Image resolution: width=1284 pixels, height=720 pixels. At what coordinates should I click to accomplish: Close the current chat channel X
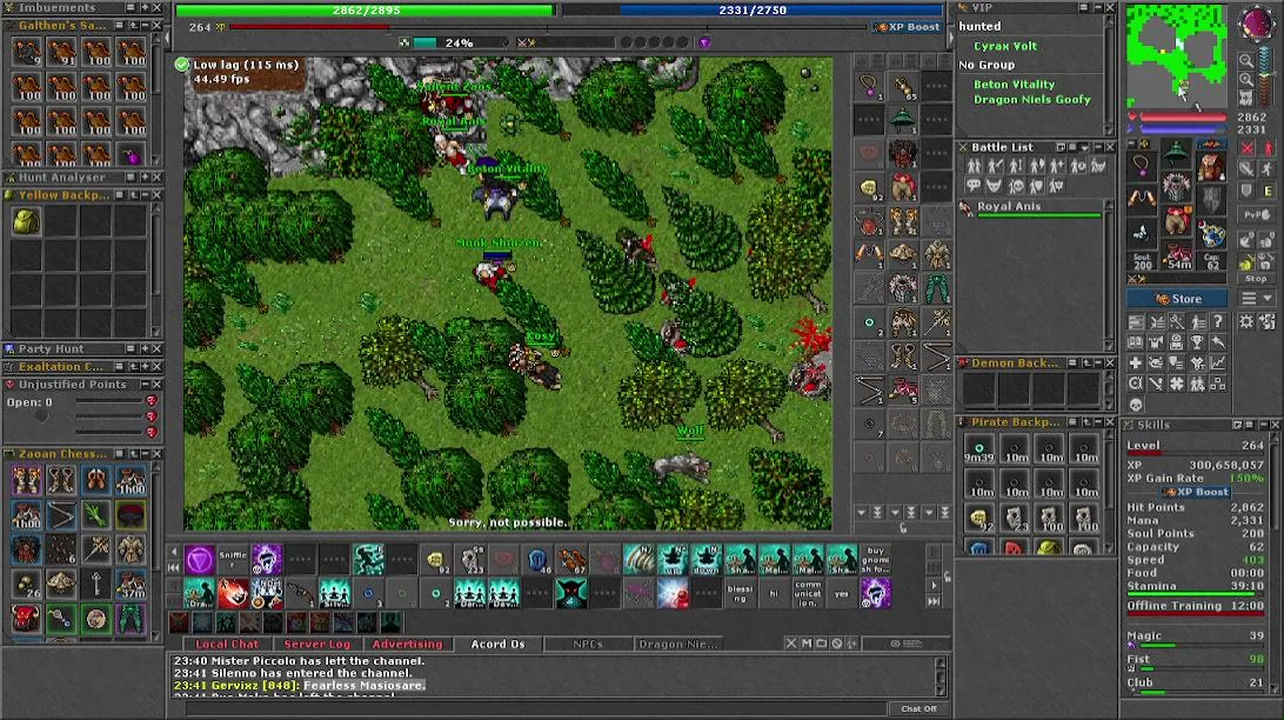791,644
